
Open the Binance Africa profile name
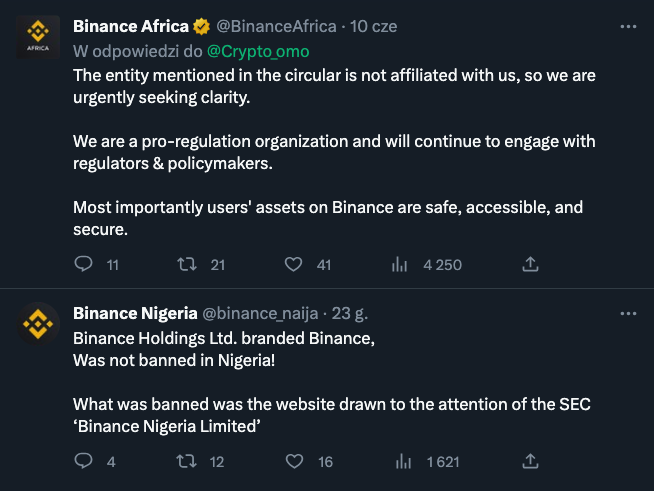coord(130,26)
